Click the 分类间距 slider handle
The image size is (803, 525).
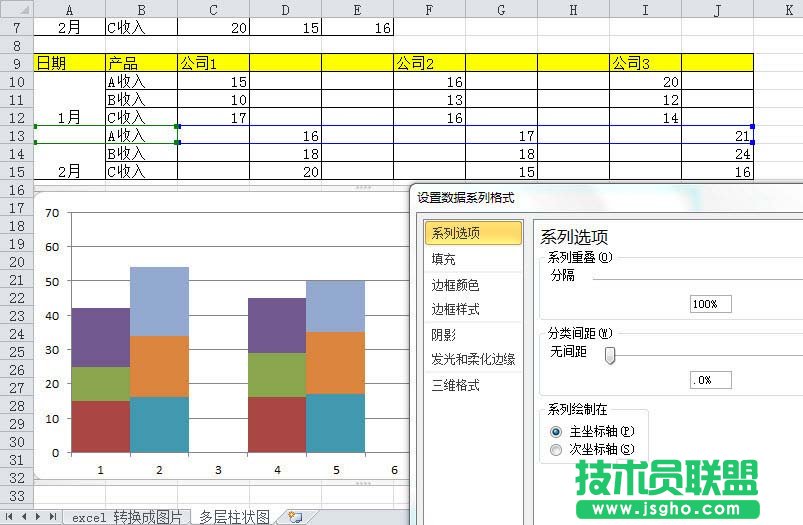(x=609, y=355)
